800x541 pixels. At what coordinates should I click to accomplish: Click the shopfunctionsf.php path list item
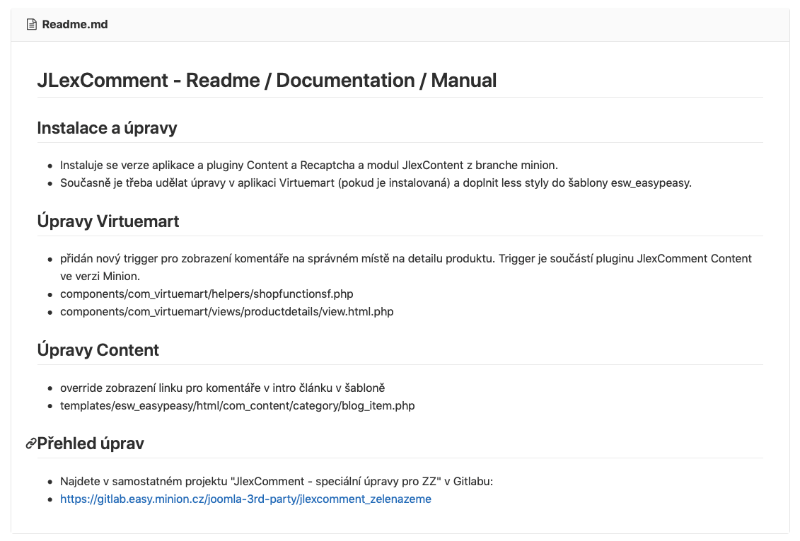tap(207, 293)
